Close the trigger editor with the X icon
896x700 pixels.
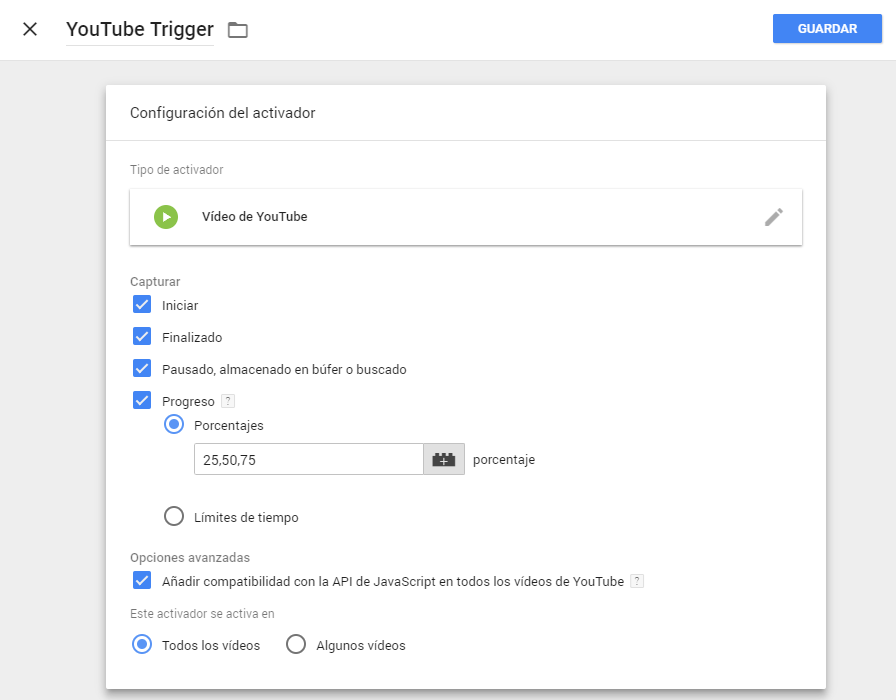point(30,29)
